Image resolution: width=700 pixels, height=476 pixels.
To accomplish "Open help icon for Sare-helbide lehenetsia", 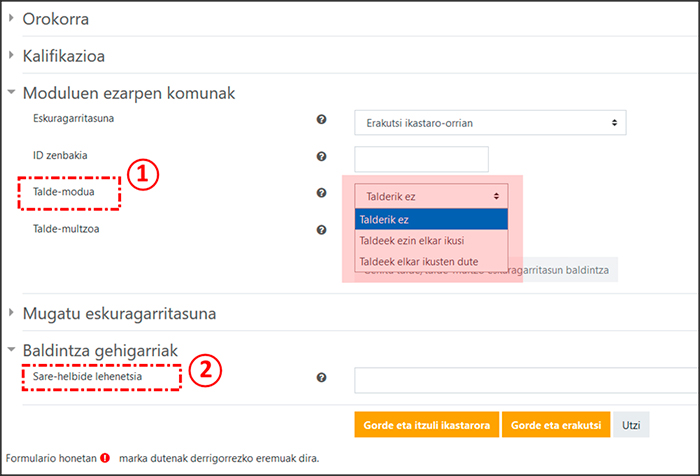I will point(322,378).
